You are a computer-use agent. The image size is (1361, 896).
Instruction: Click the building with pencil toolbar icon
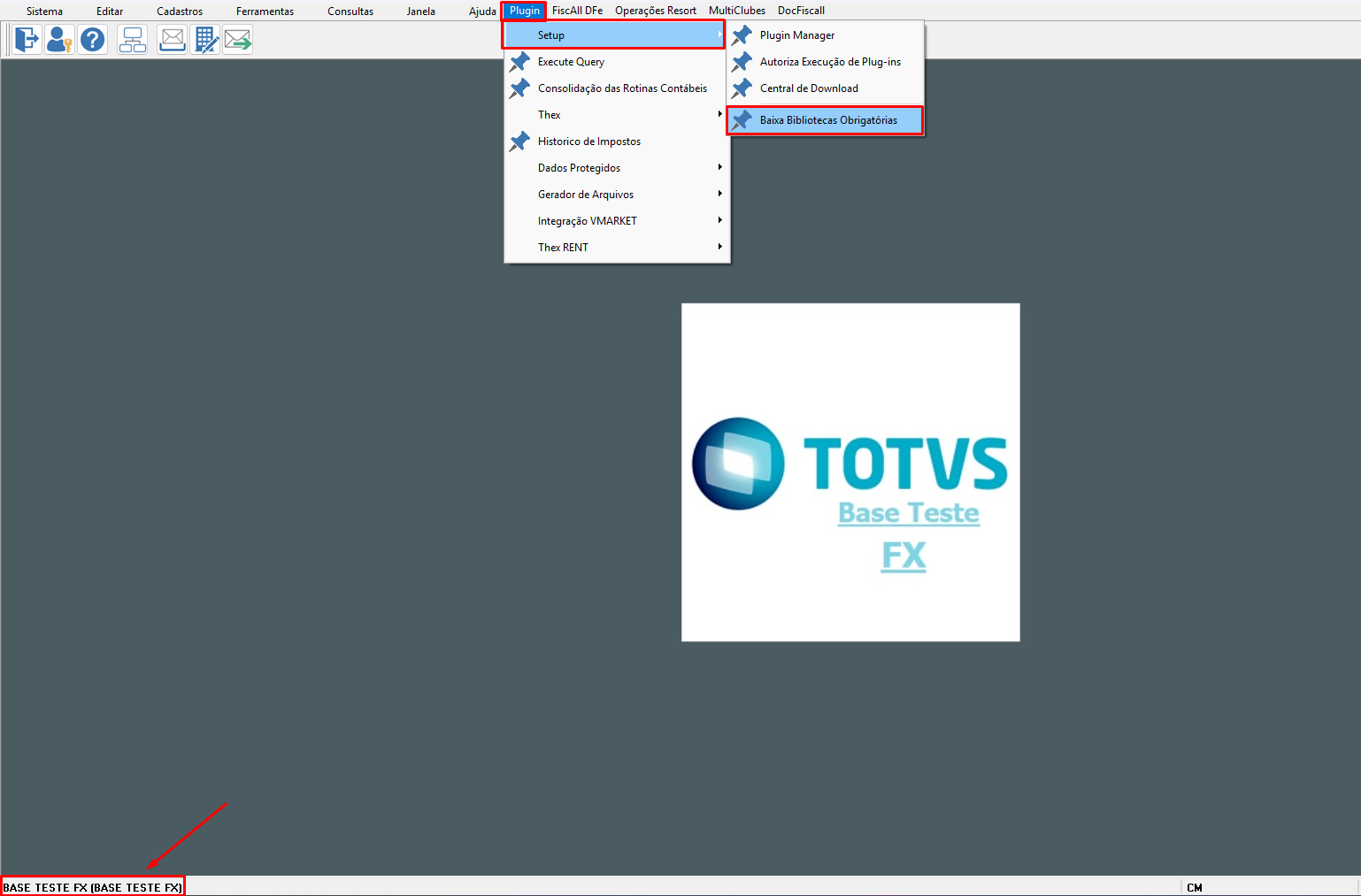205,40
